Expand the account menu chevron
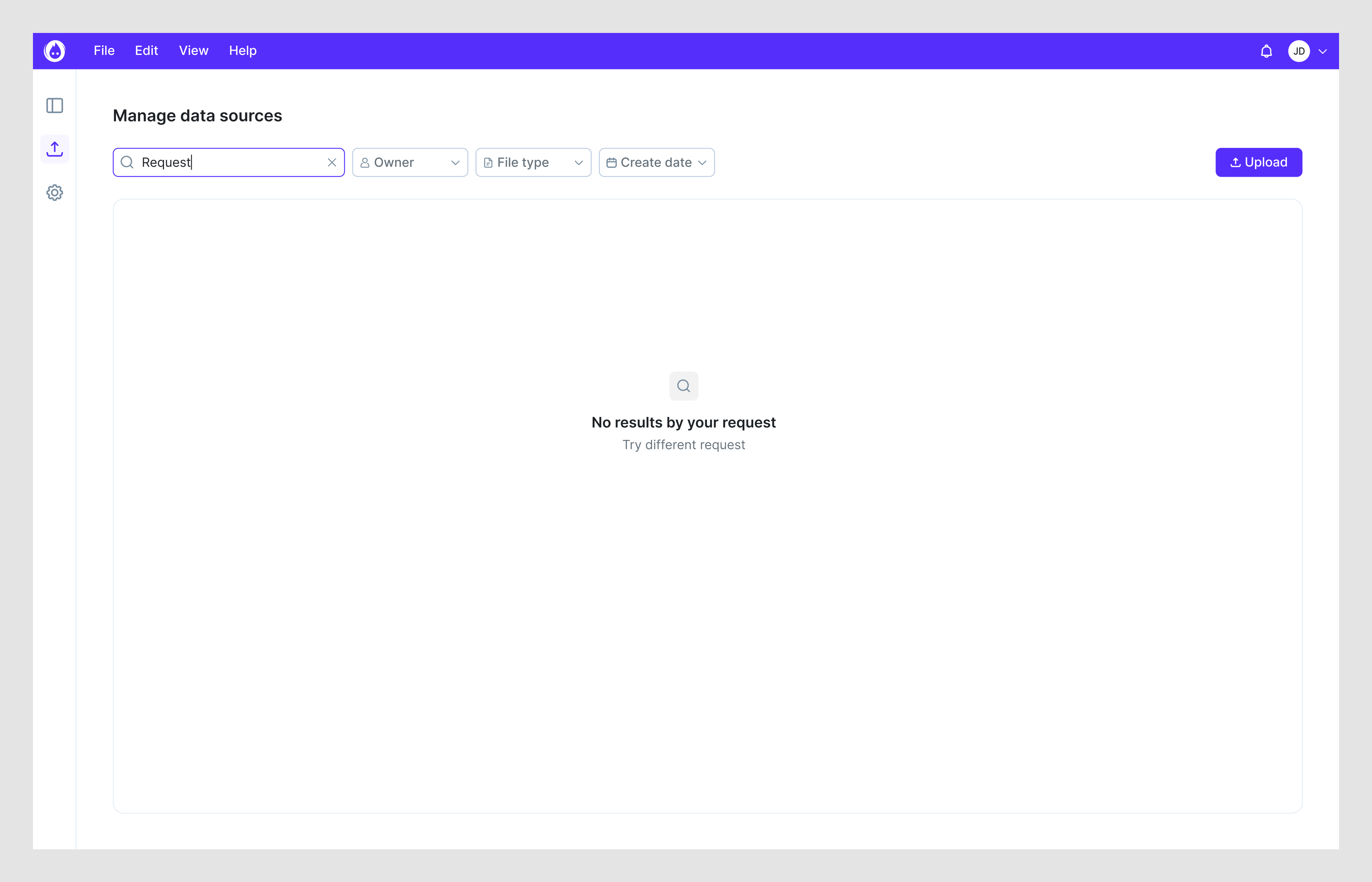Viewport: 1372px width, 882px height. click(x=1323, y=51)
